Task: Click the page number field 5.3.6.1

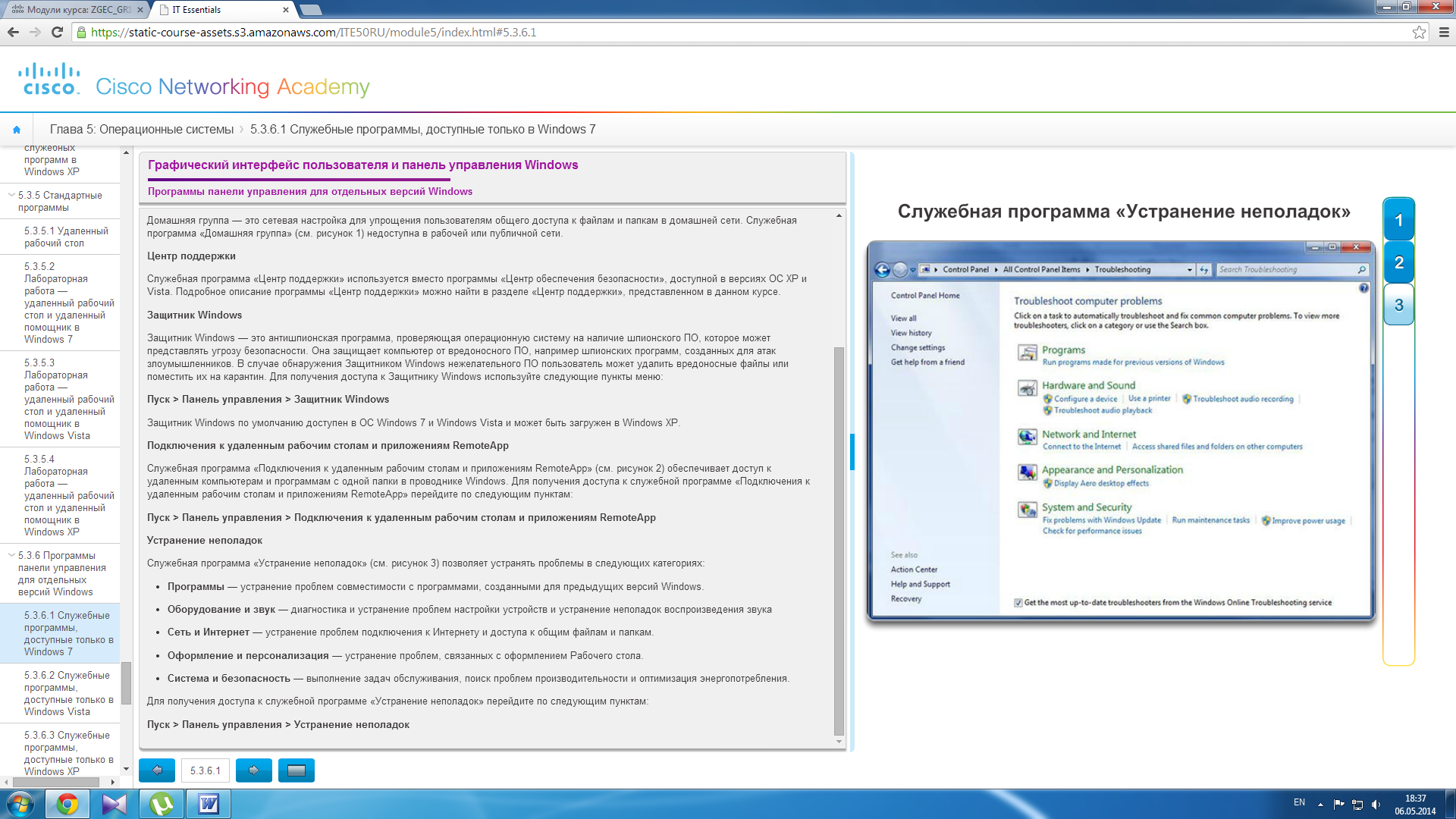Action: pos(206,770)
